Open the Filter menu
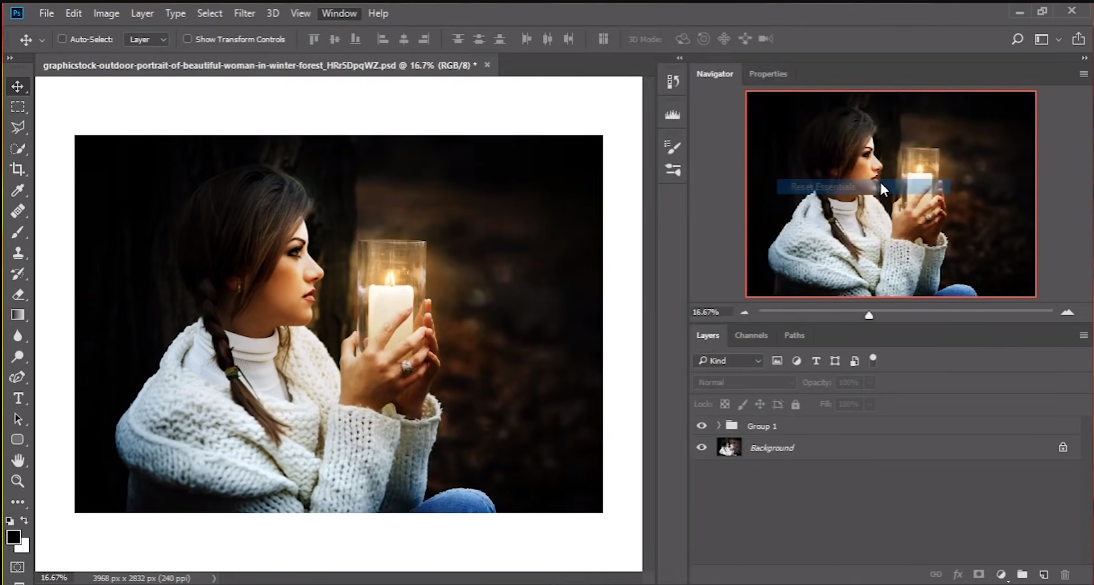Viewport: 1094px width, 585px height. [244, 13]
